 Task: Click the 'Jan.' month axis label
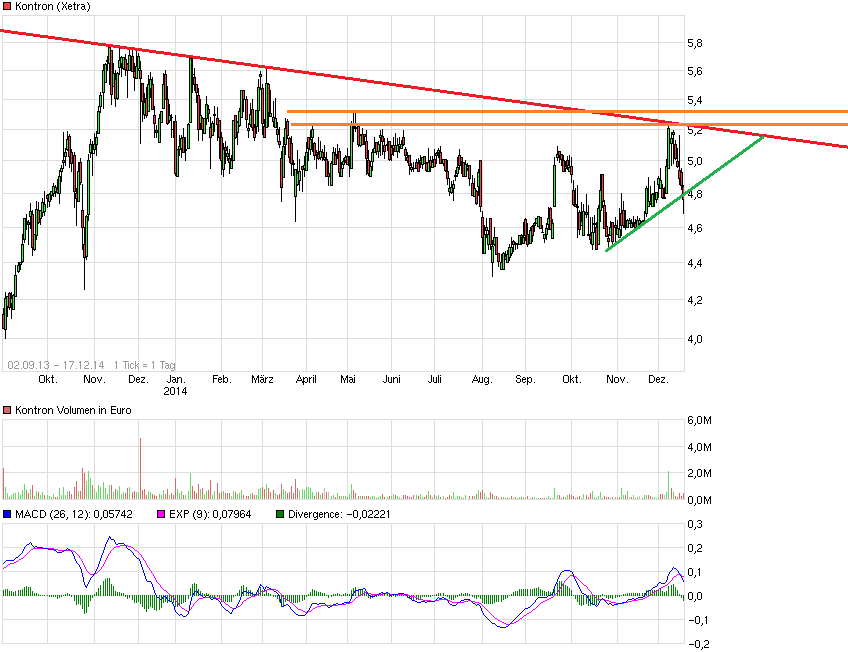pos(176,380)
